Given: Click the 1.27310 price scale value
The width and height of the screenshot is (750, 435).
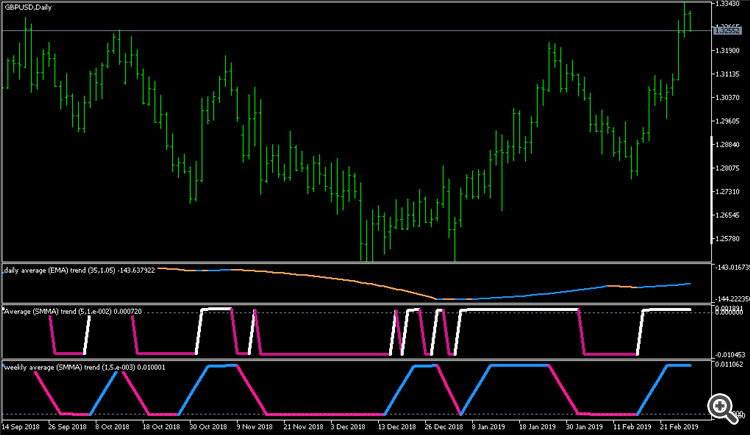Looking at the screenshot, I should pos(727,191).
